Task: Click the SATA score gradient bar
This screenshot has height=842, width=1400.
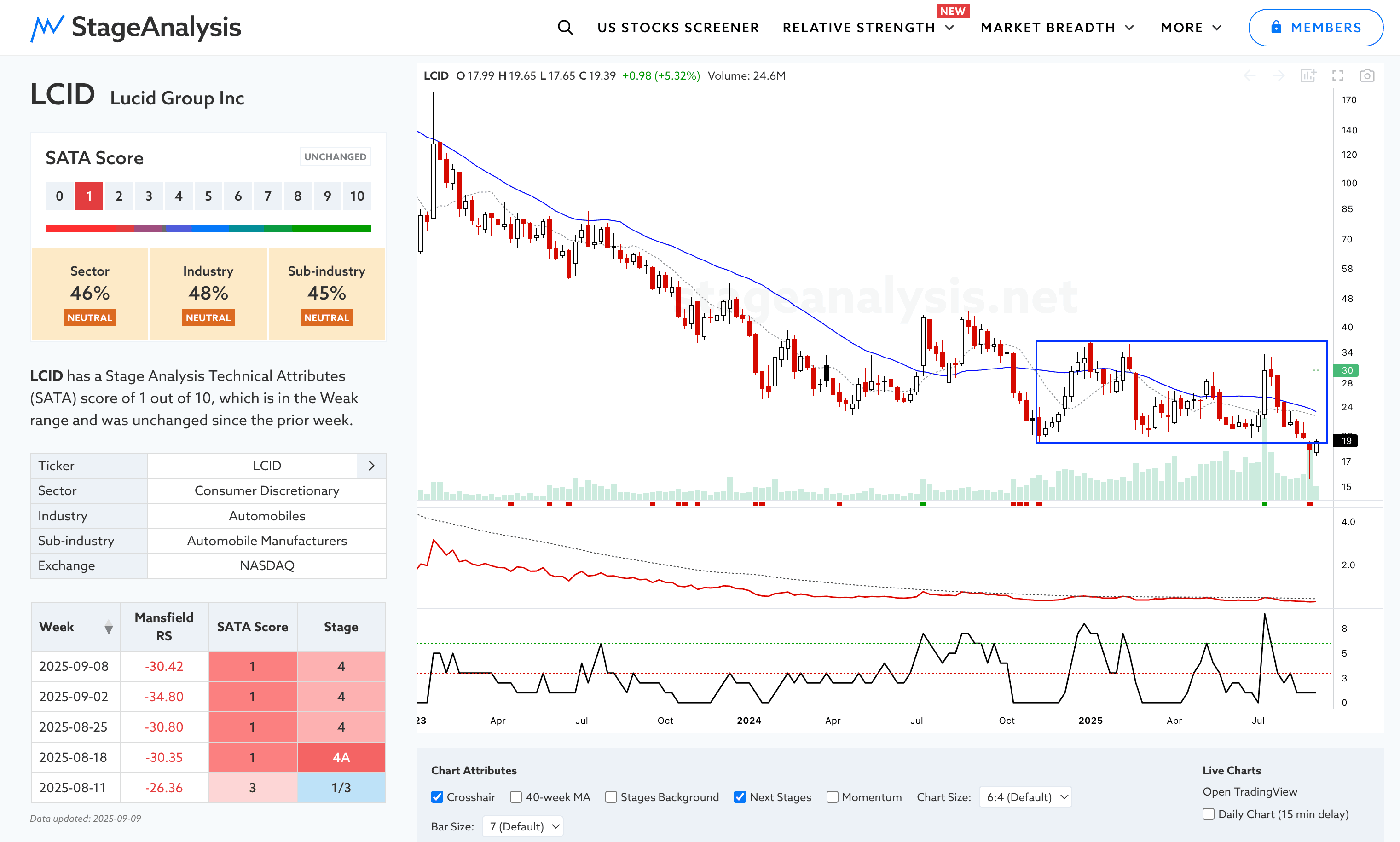Action: [208, 228]
